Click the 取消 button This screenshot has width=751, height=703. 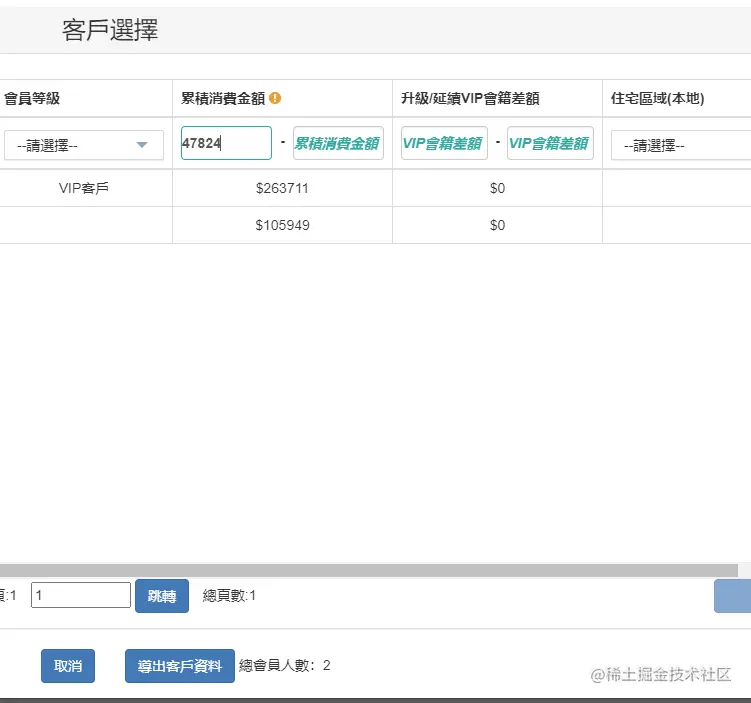coord(68,666)
